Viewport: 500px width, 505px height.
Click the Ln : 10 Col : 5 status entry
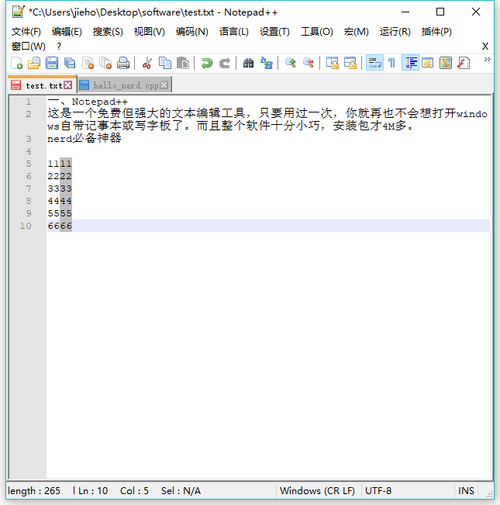tap(113, 491)
